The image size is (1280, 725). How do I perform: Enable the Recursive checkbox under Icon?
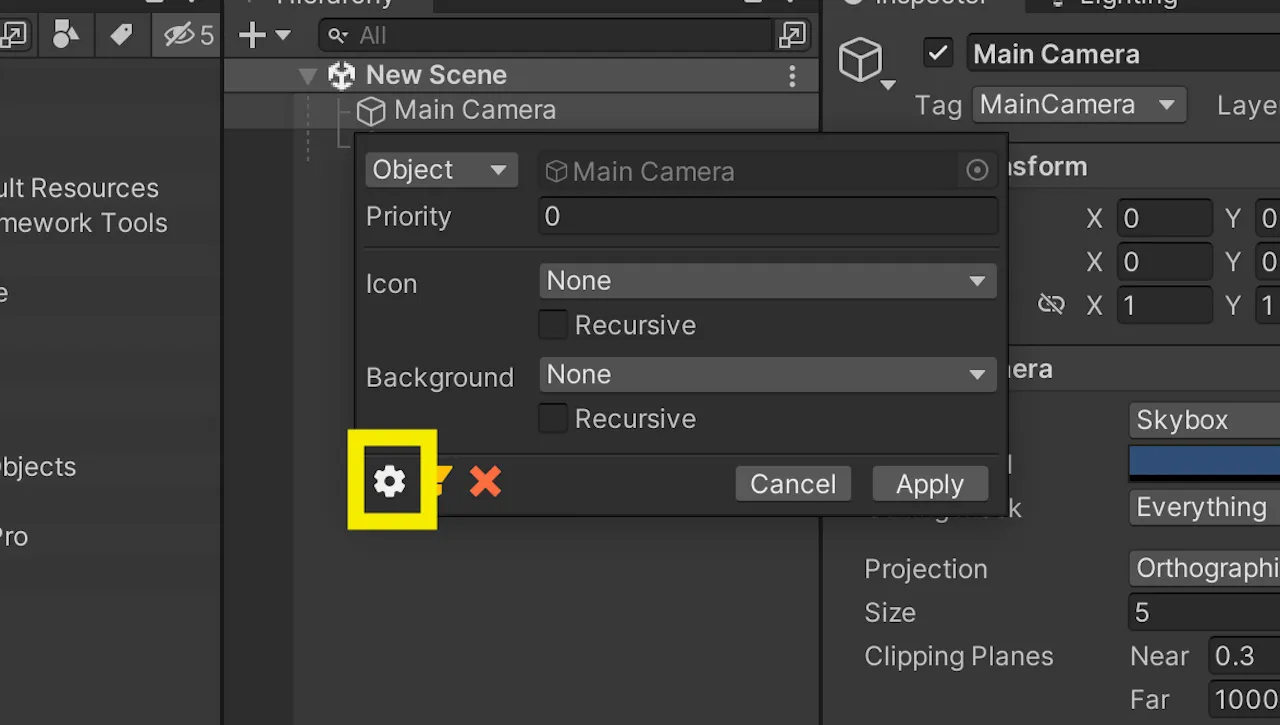tap(553, 325)
